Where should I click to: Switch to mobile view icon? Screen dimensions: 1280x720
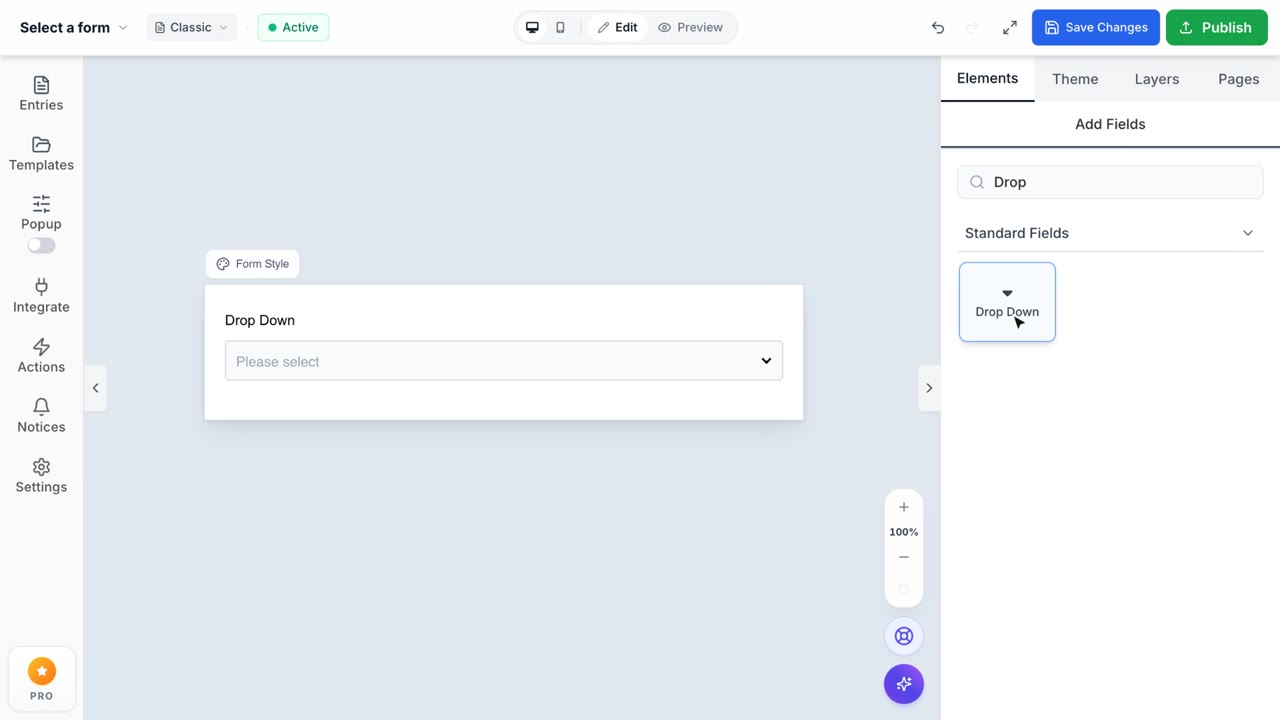coord(560,27)
